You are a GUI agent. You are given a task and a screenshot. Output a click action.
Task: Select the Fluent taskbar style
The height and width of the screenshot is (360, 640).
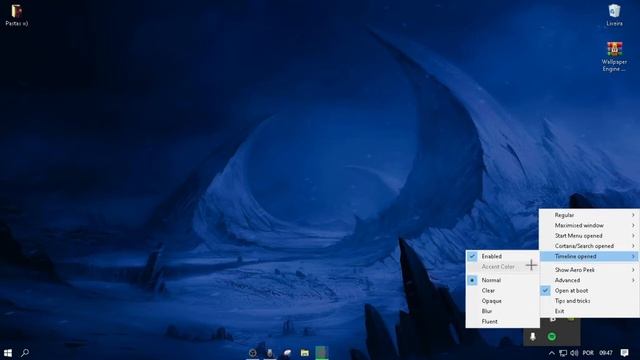pos(502,322)
